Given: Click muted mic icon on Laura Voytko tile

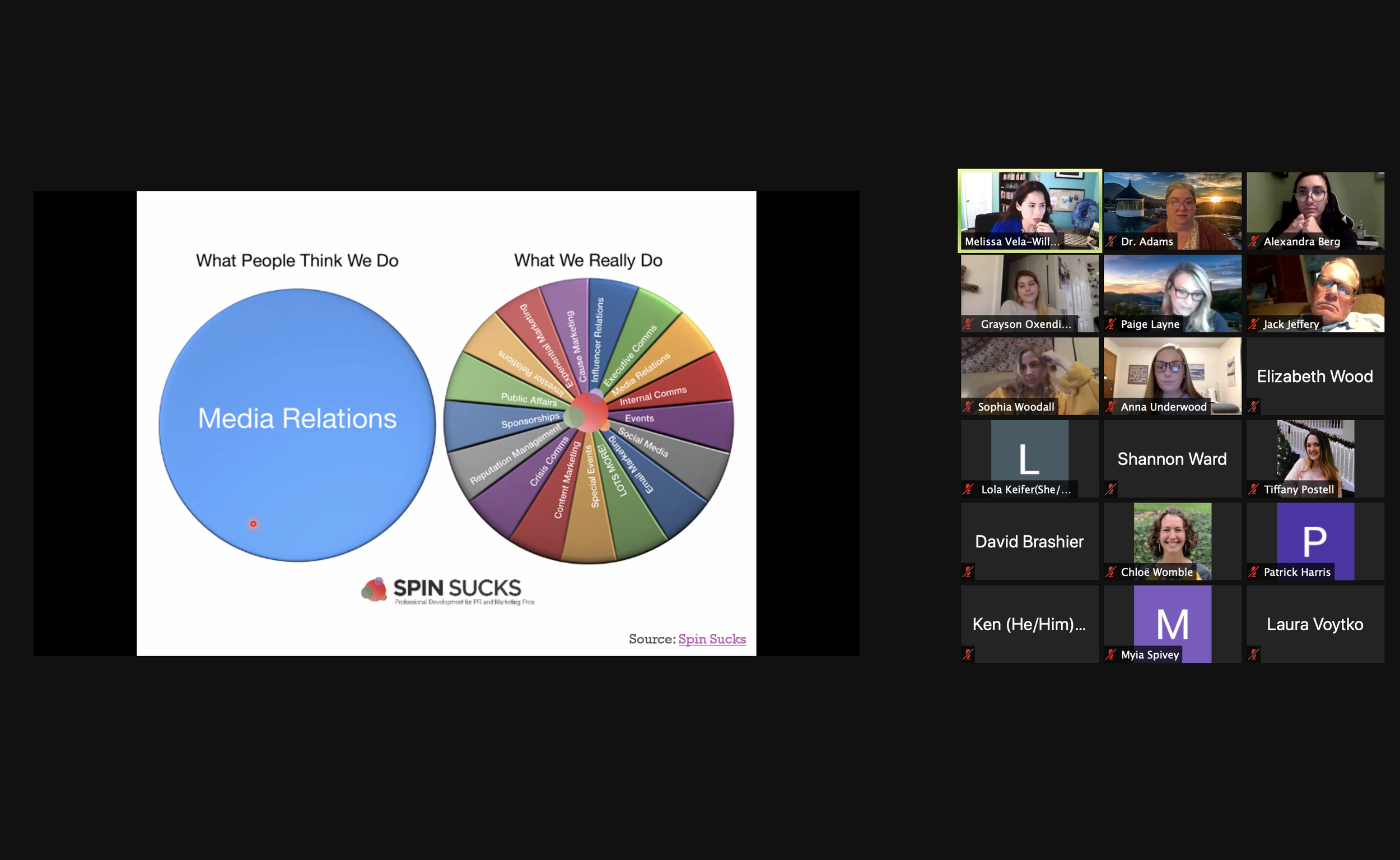Looking at the screenshot, I should 1253,654.
